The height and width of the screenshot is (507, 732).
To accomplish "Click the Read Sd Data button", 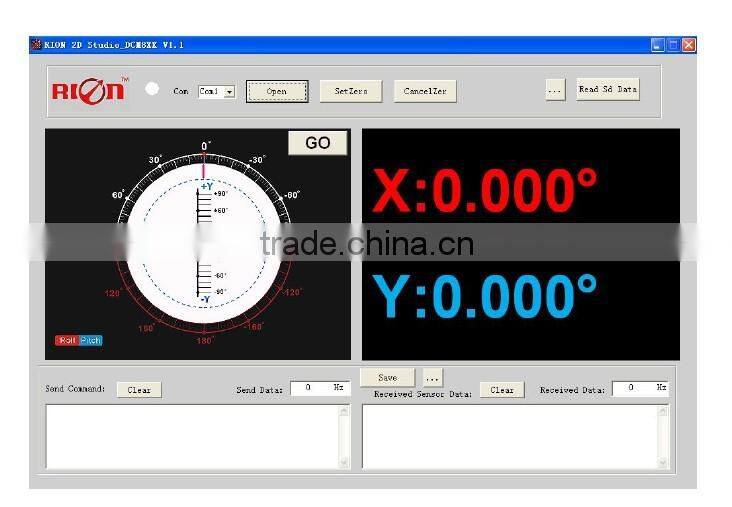I will (x=607, y=89).
